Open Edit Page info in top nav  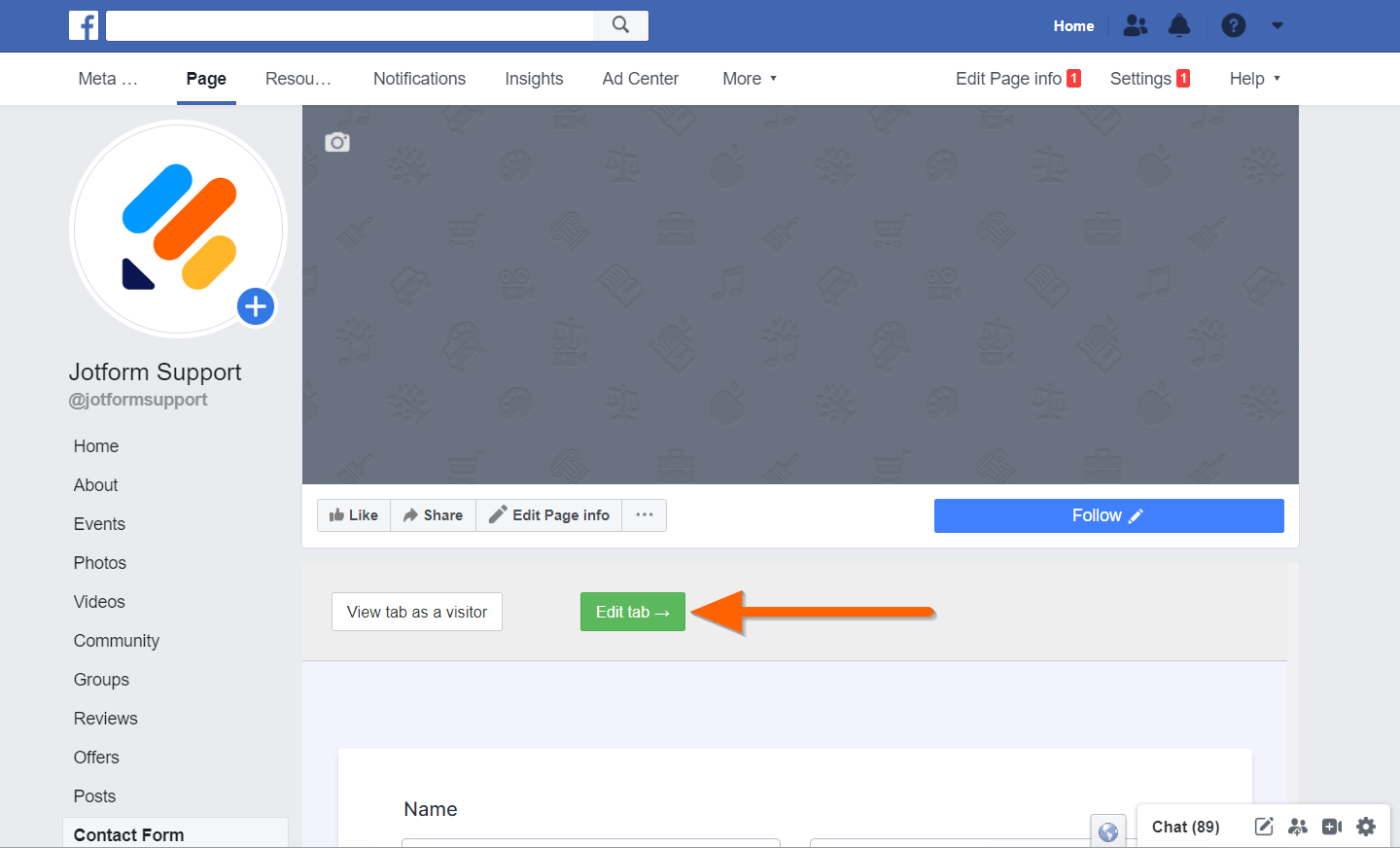pos(1018,79)
